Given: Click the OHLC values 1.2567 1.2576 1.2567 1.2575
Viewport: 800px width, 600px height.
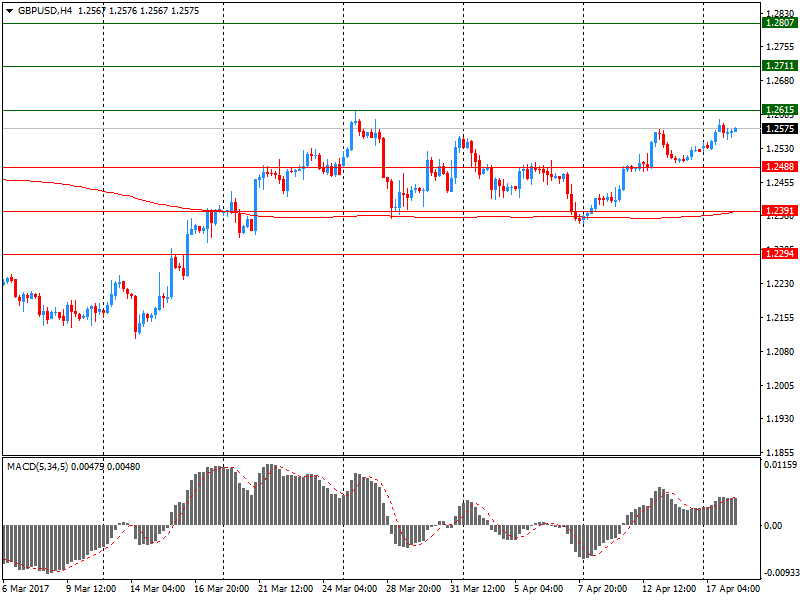Looking at the screenshot, I should 138,11.
